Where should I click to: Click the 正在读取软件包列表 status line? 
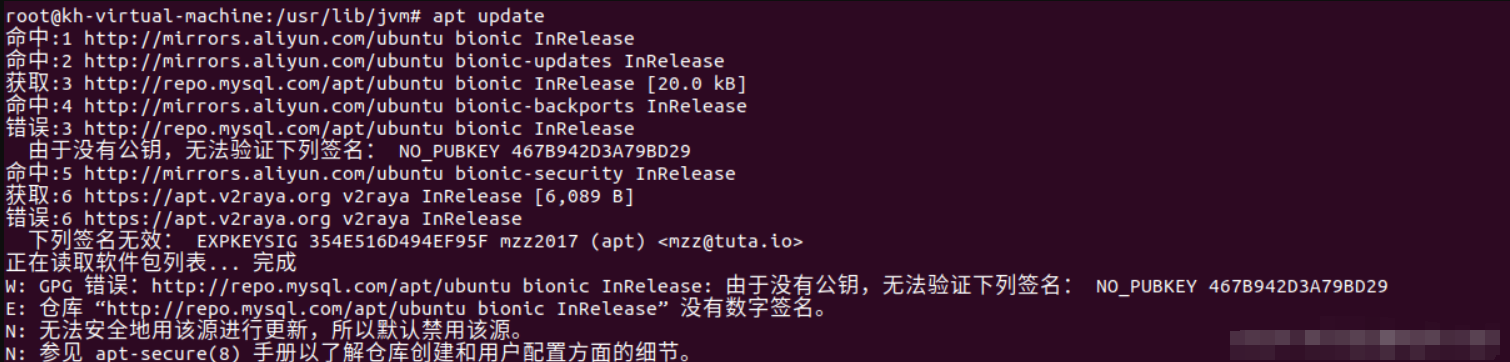point(151,263)
